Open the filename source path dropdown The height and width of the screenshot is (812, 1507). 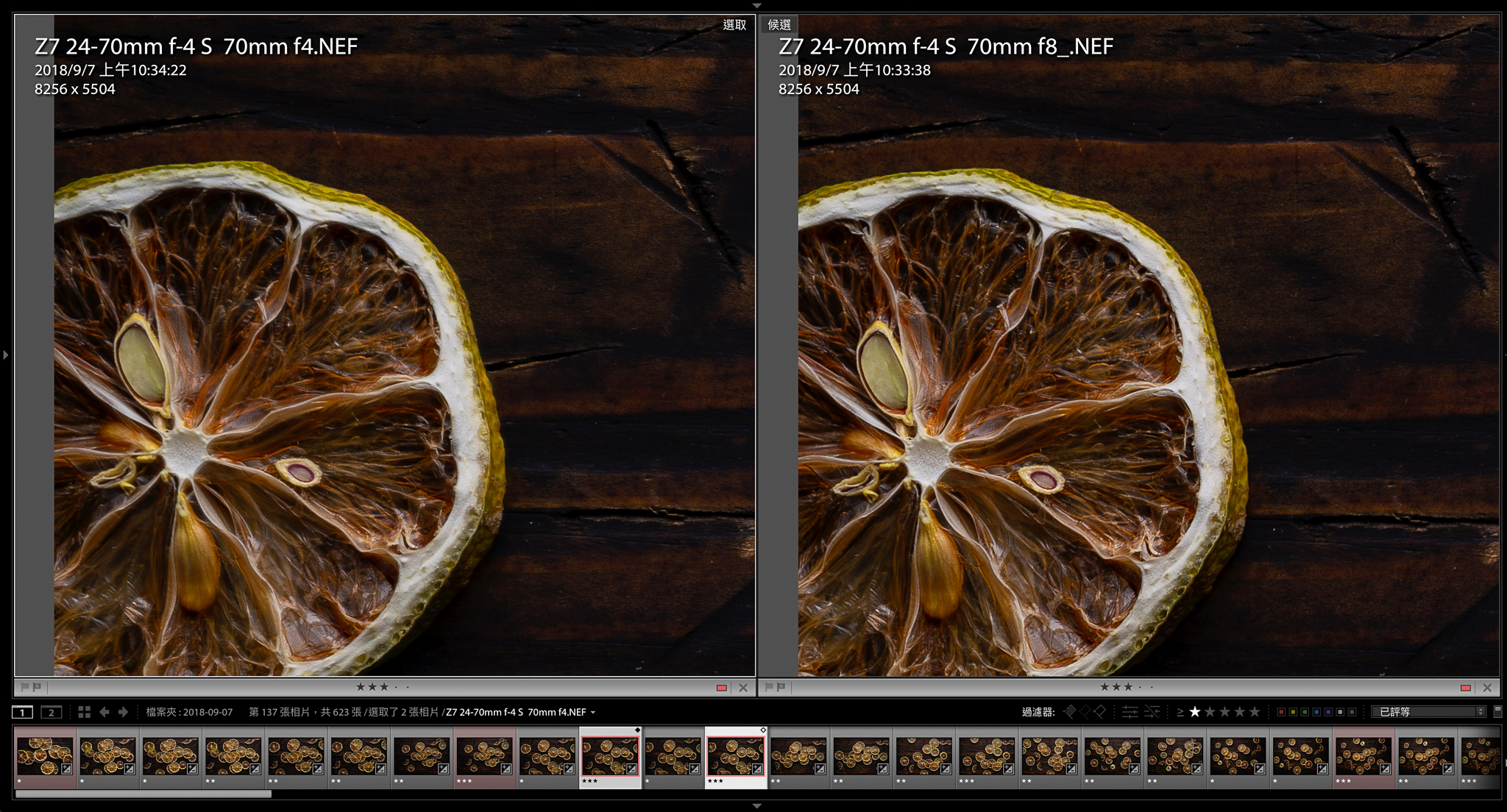coord(593,712)
